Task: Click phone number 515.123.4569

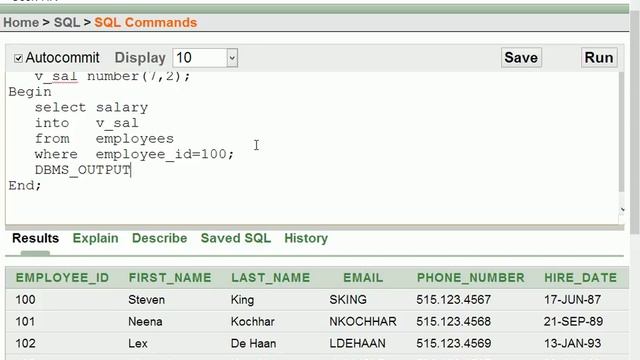Action: (x=453, y=343)
